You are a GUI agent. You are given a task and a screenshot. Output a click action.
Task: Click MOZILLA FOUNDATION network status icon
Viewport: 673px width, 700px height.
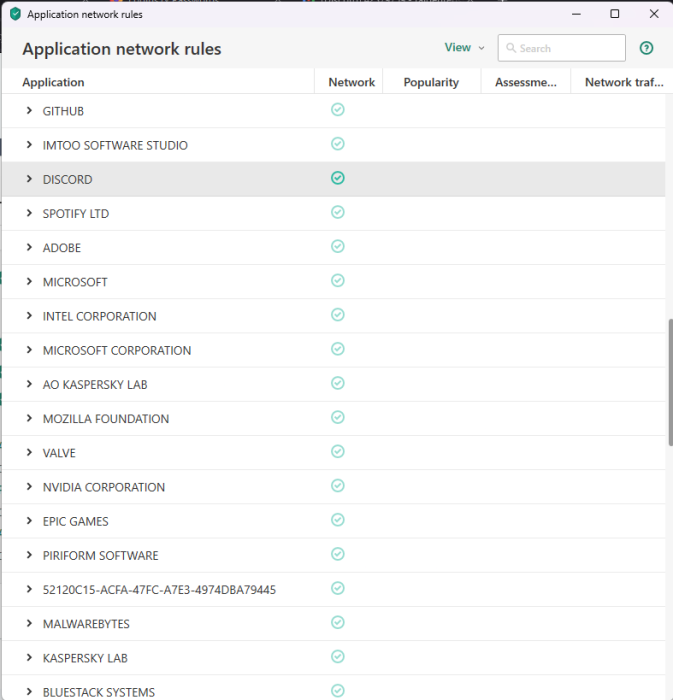(x=338, y=417)
